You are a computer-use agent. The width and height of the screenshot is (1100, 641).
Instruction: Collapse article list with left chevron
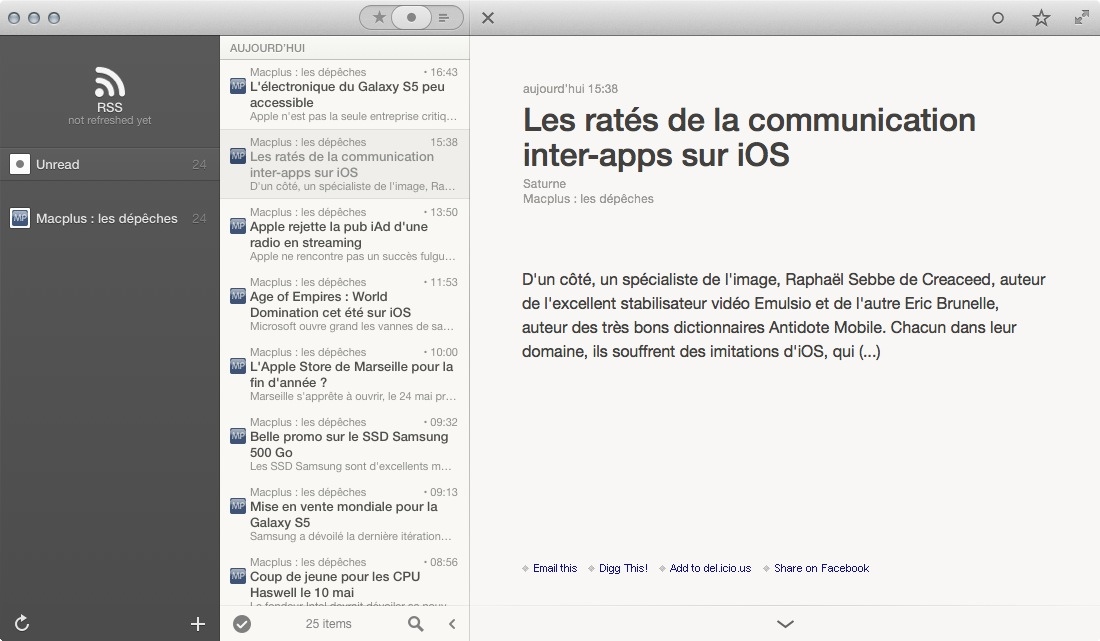pos(452,623)
